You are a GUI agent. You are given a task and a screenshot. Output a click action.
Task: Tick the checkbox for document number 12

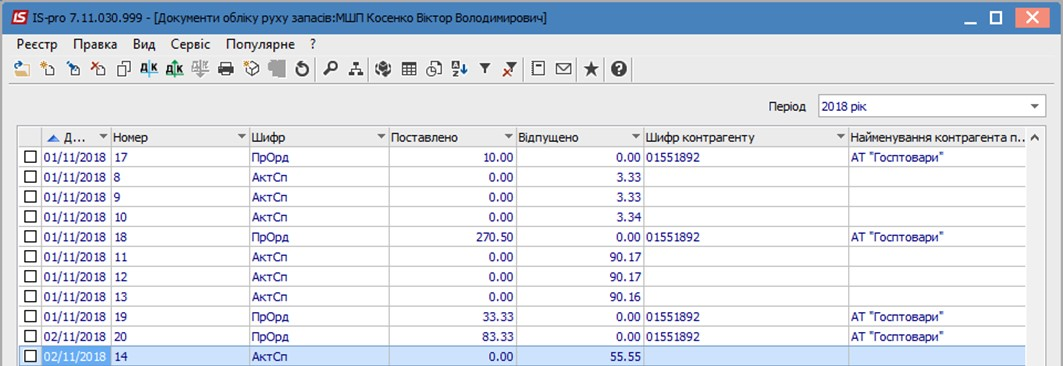click(31, 277)
